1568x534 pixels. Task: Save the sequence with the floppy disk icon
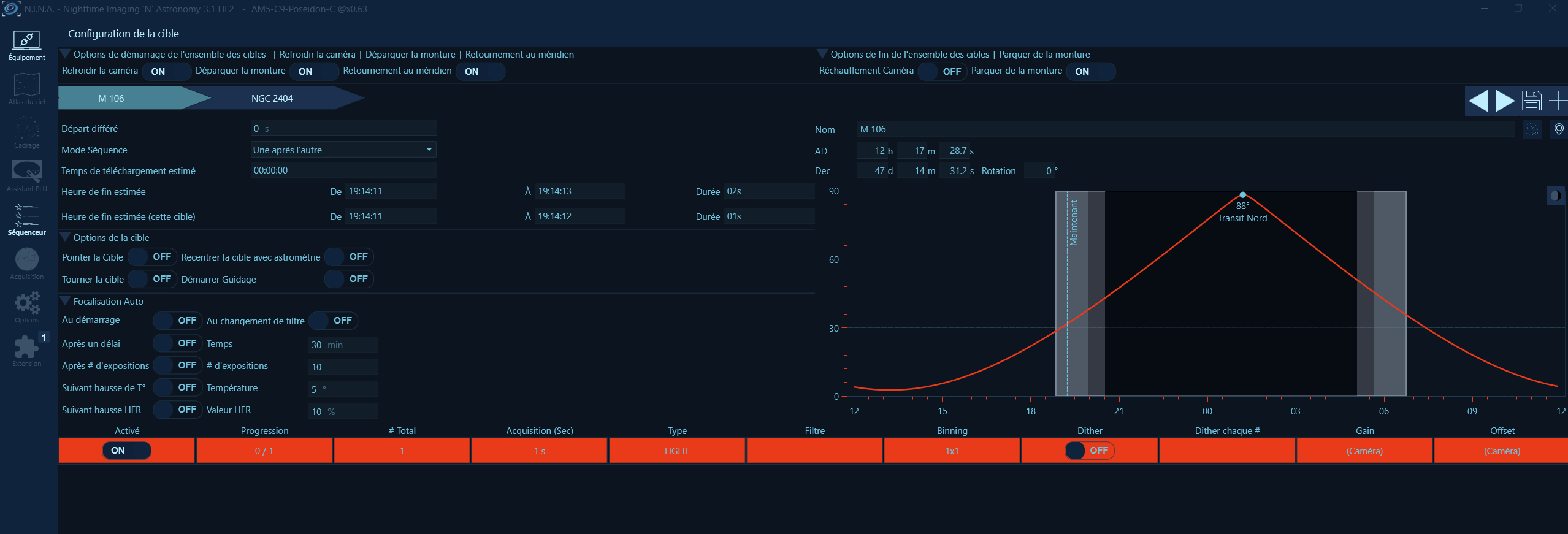[1531, 101]
